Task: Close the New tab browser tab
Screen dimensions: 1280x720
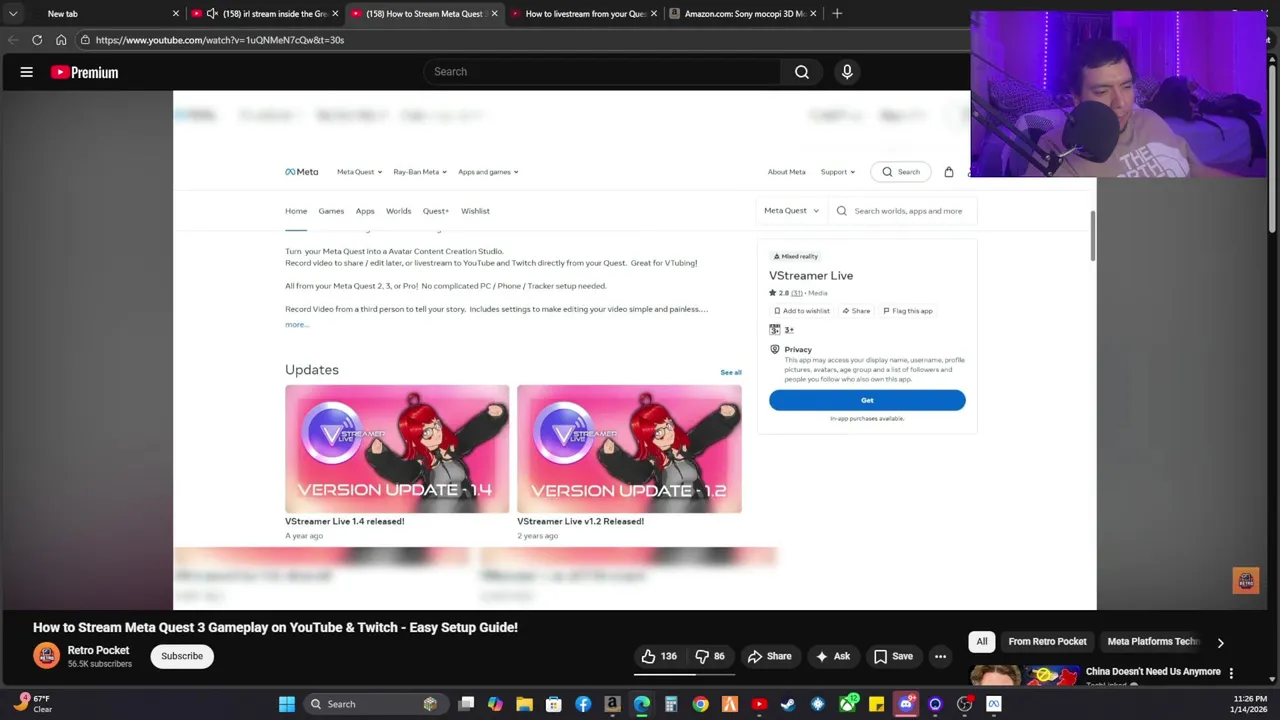Action: [176, 14]
